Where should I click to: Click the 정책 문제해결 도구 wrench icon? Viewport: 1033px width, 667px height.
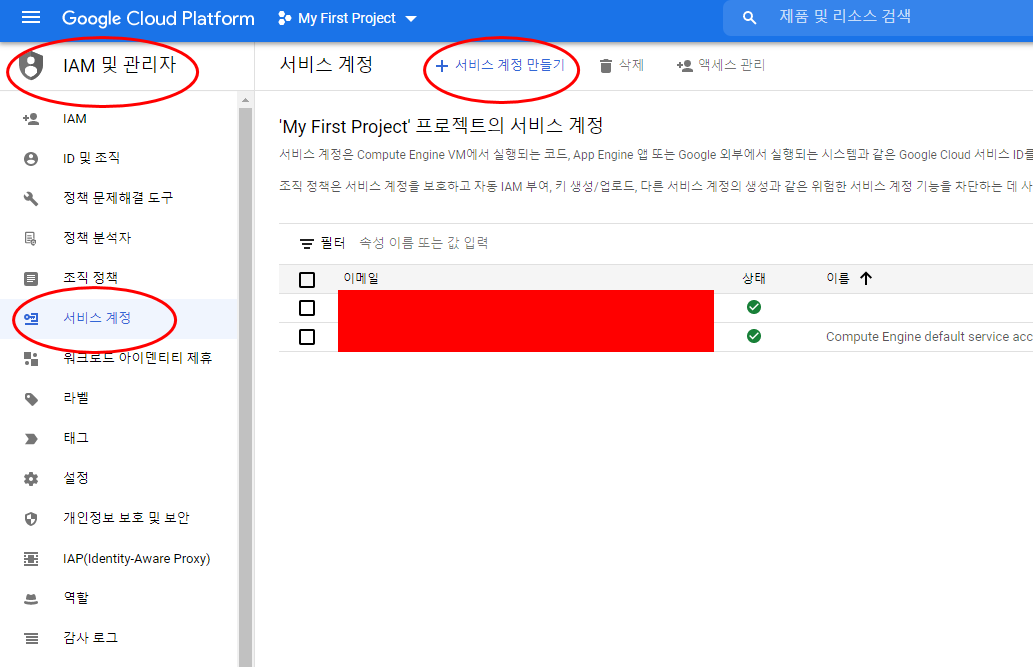[x=31, y=198]
